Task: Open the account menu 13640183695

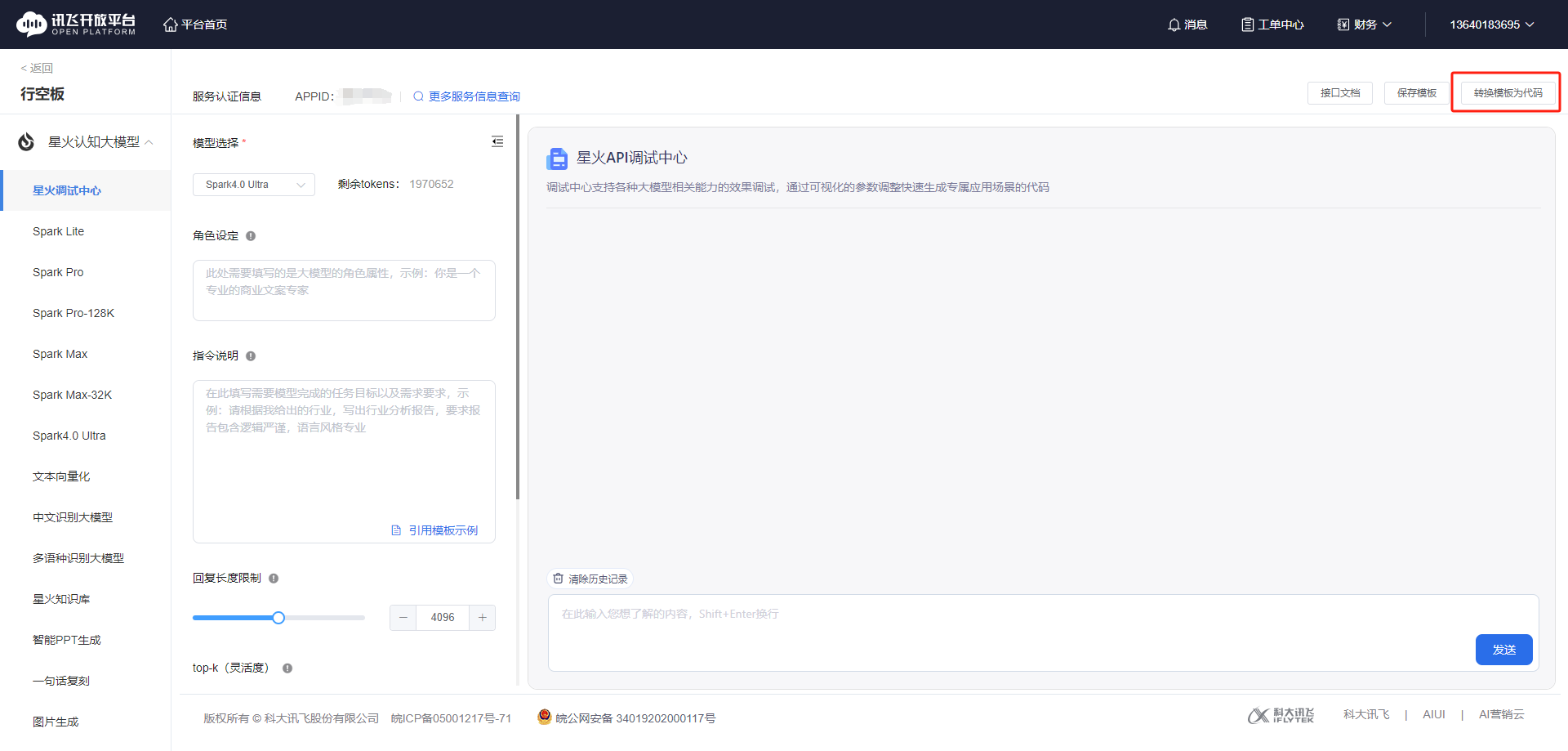Action: (x=1492, y=25)
